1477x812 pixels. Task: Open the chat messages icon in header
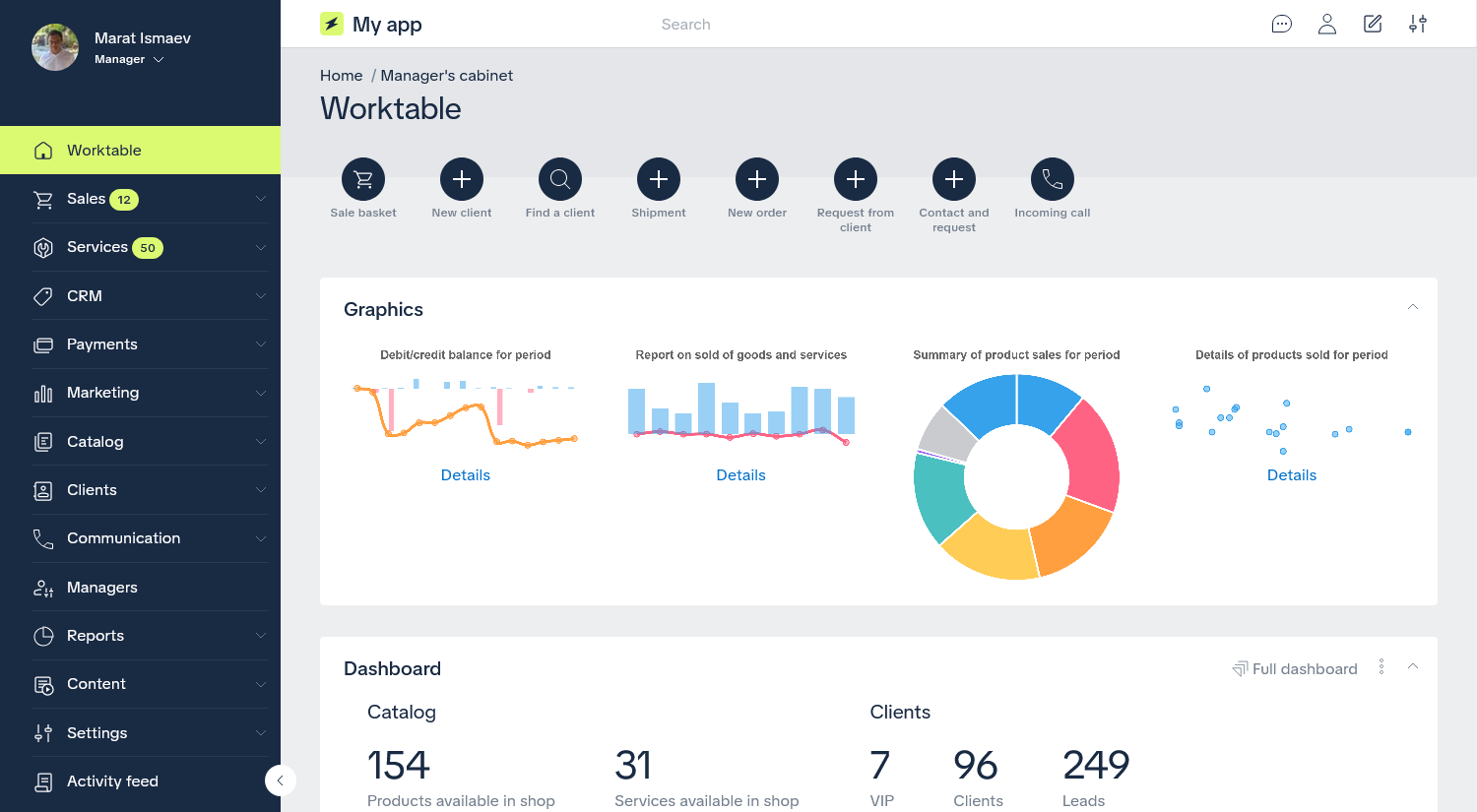point(1281,25)
